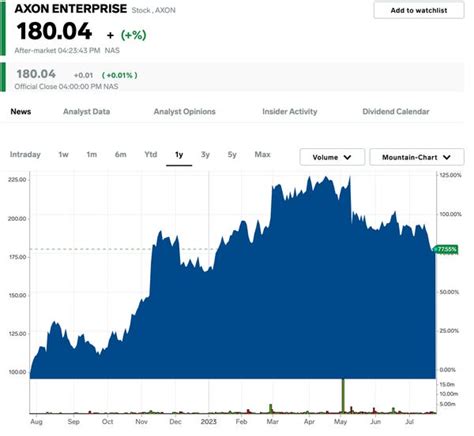Click the +0.01% change value
474x436 pixels.
(120, 75)
